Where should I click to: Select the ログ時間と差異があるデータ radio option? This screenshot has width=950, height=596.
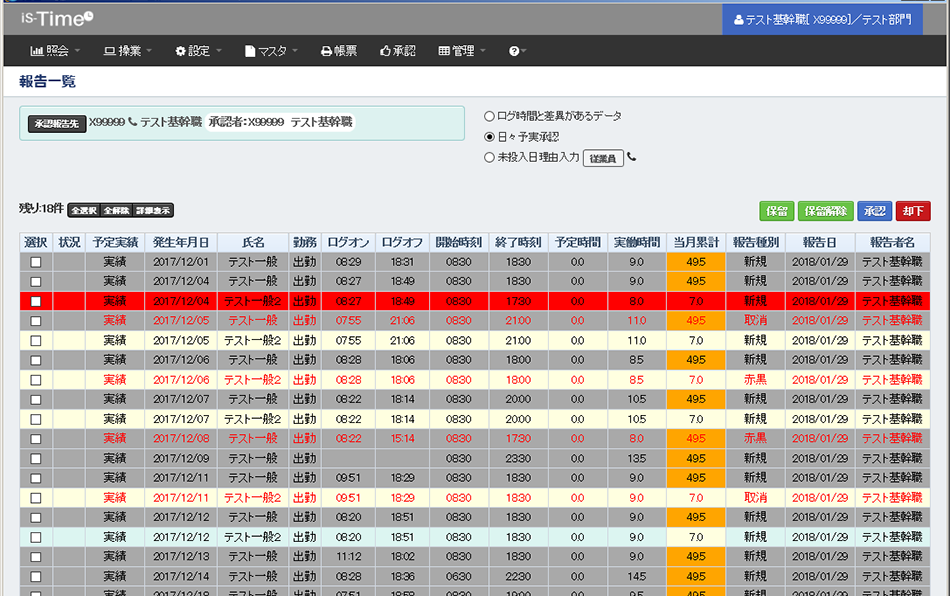[x=489, y=116]
